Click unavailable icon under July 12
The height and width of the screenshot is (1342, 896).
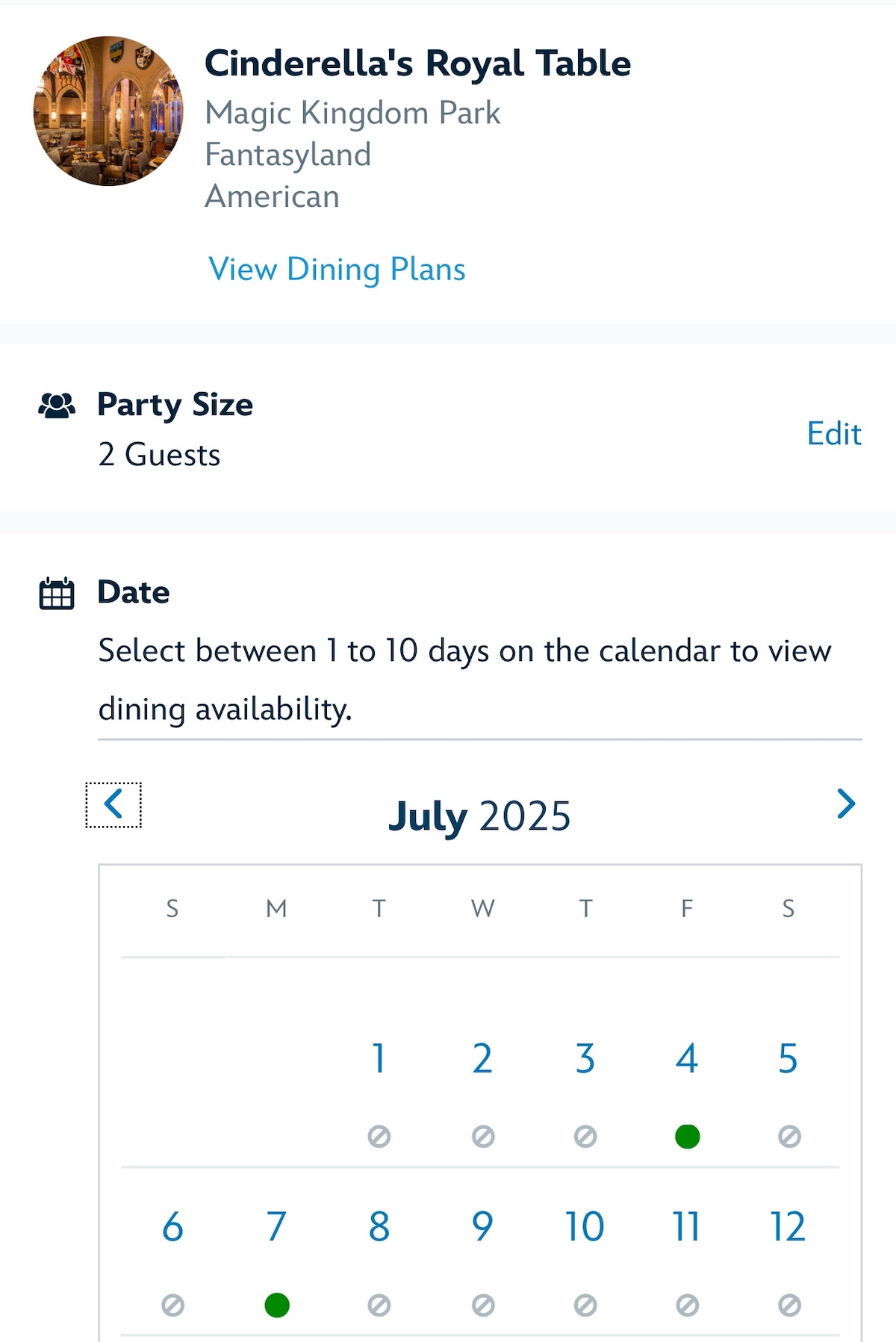click(x=789, y=1305)
